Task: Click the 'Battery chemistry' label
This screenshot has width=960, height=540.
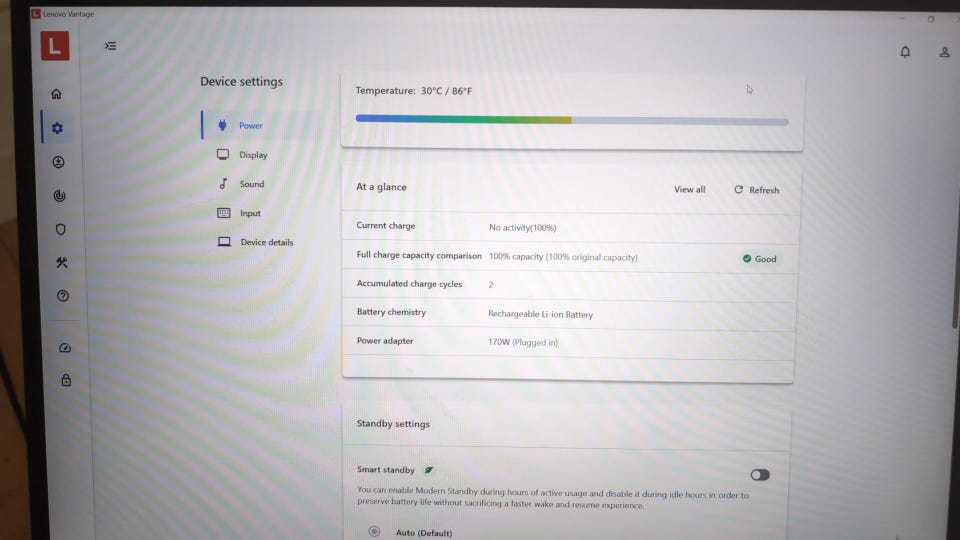Action: [x=391, y=312]
